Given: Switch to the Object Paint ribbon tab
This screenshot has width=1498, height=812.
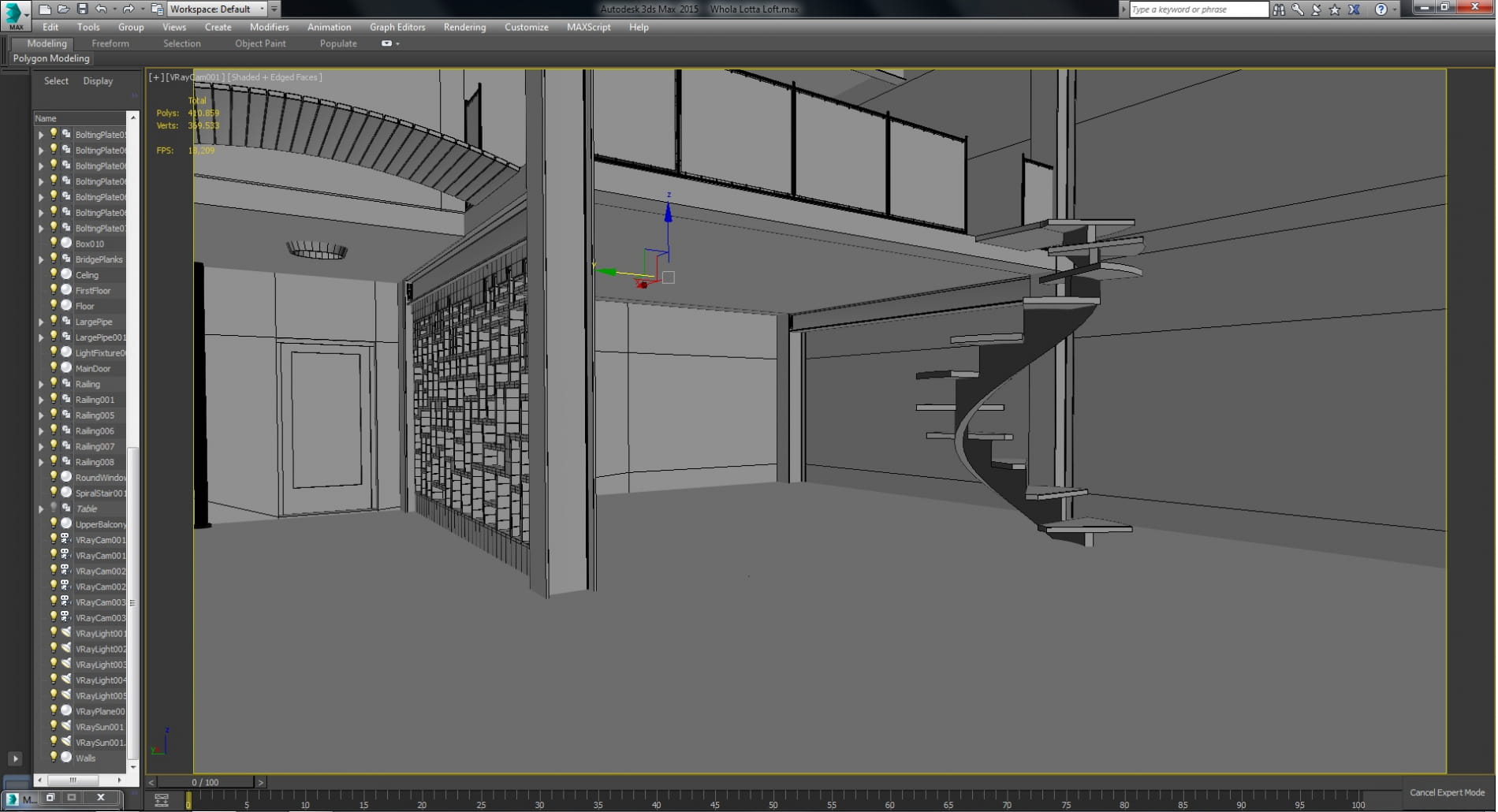Looking at the screenshot, I should coord(260,43).
